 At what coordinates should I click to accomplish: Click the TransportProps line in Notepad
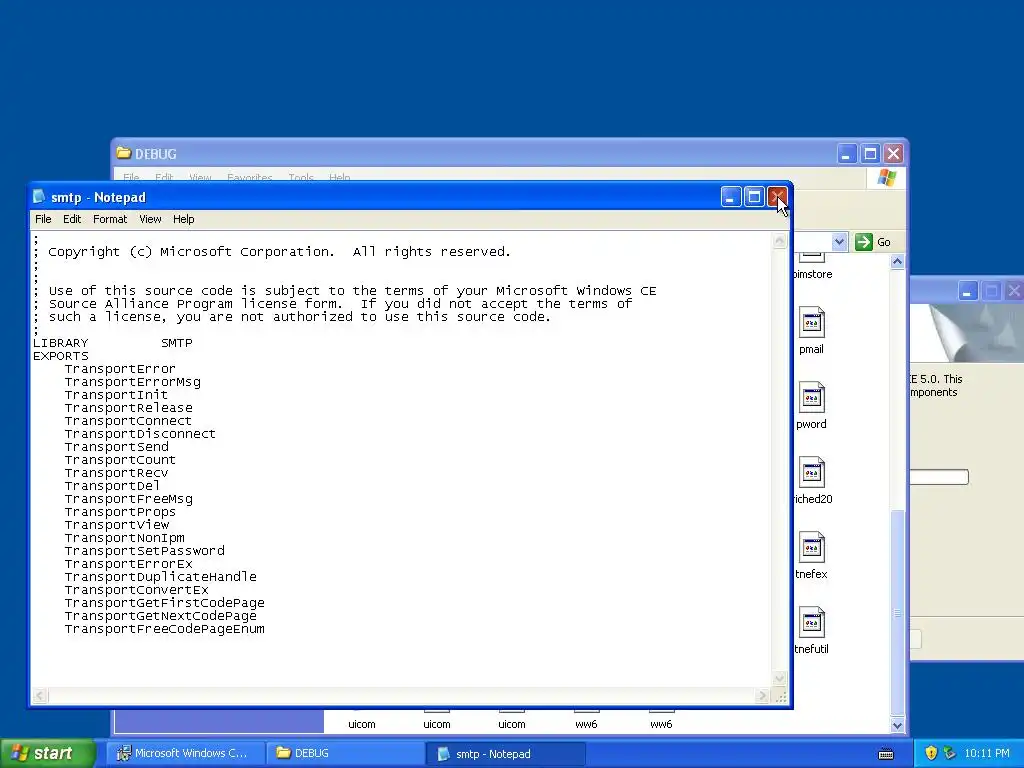tap(120, 512)
